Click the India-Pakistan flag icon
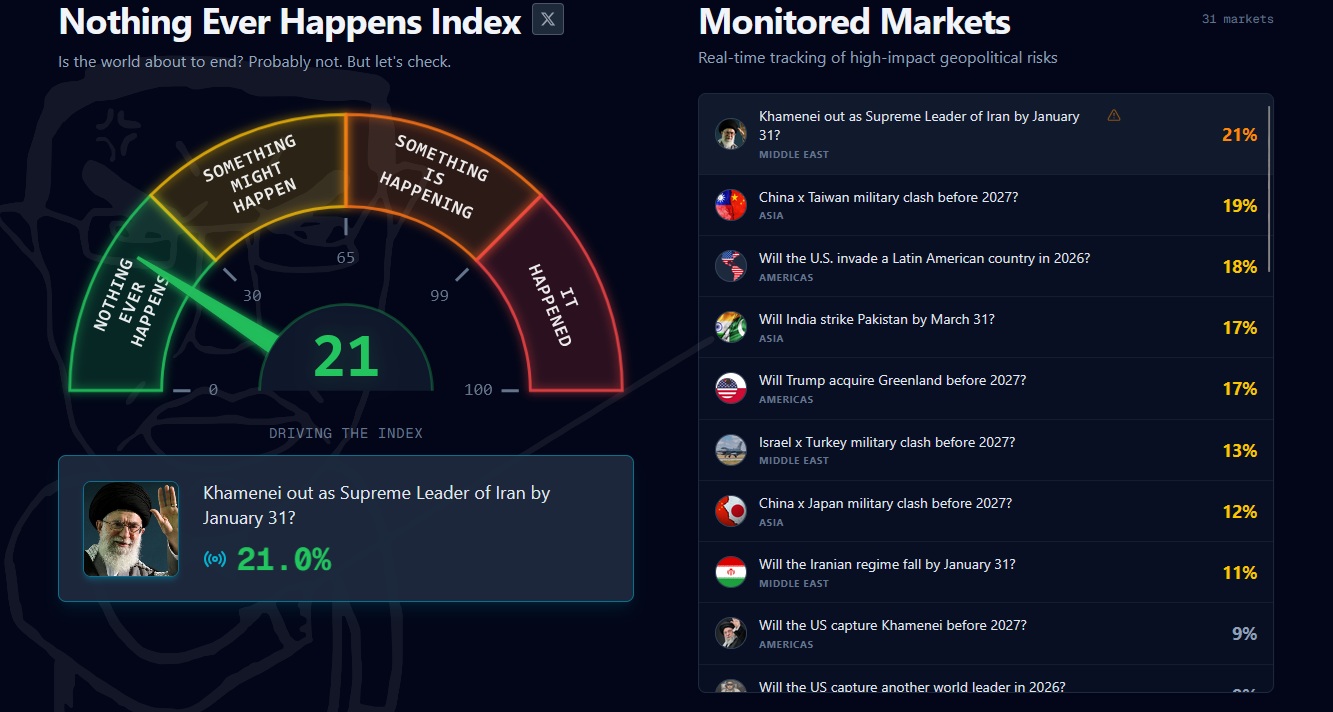 pyautogui.click(x=731, y=327)
